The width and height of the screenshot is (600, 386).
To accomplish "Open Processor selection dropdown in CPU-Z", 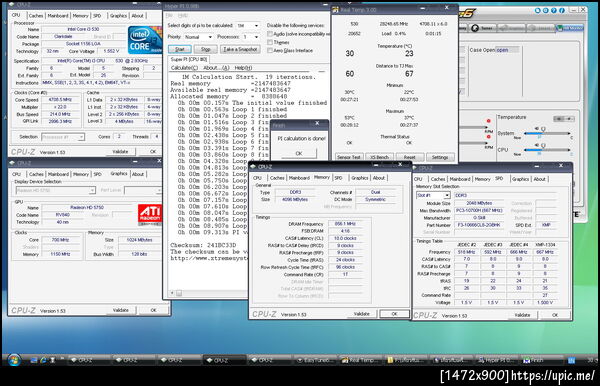I will (62, 137).
